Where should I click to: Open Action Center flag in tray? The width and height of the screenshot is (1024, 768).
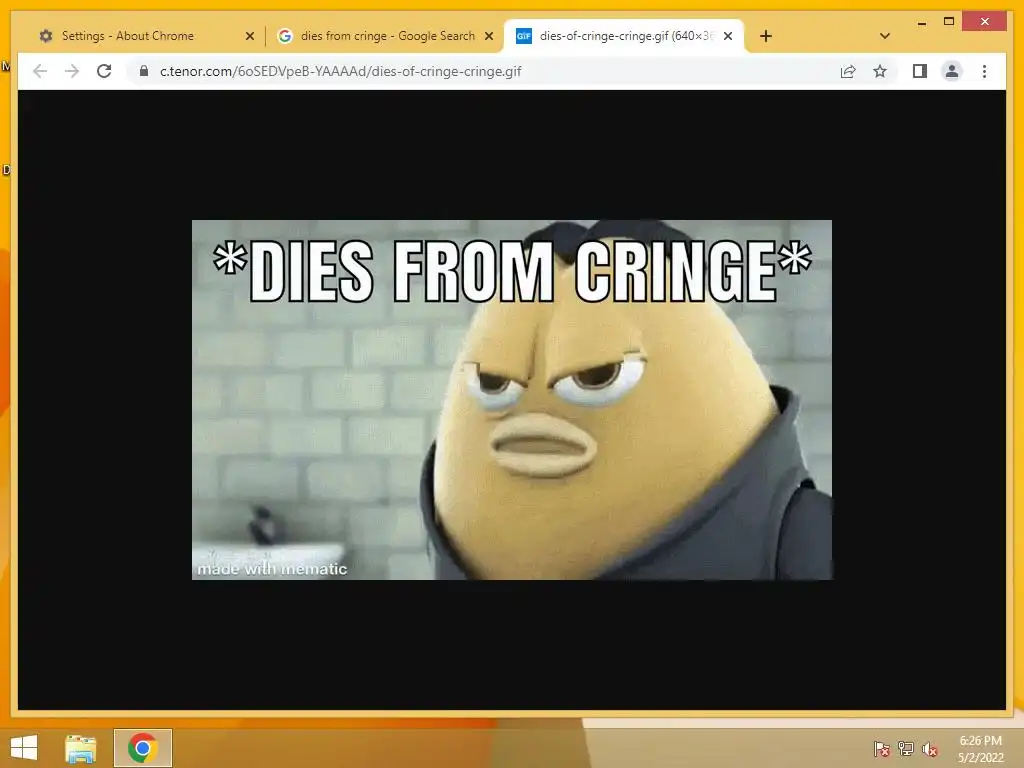(881, 749)
